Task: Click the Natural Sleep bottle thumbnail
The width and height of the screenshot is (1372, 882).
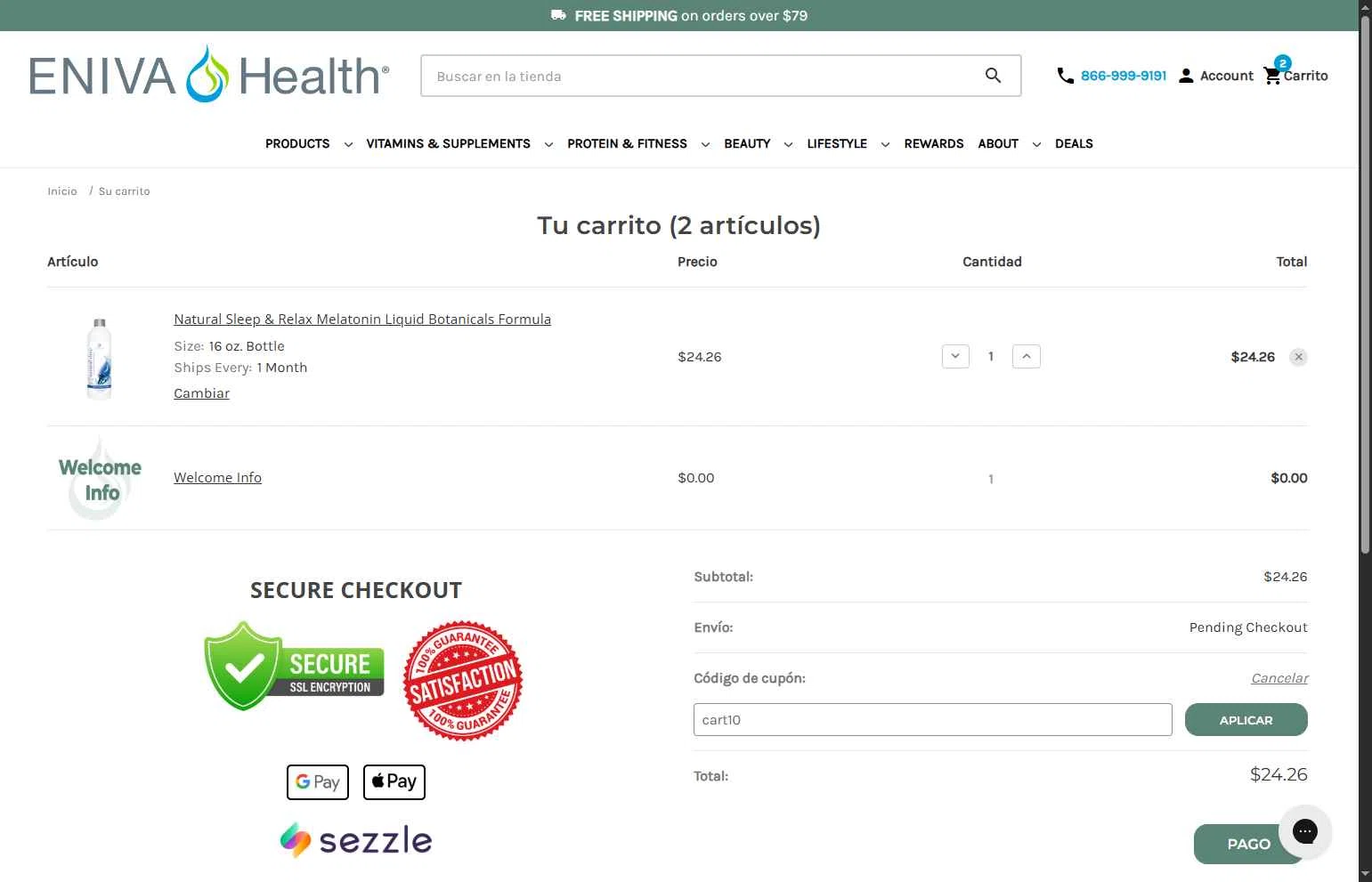Action: click(x=99, y=358)
